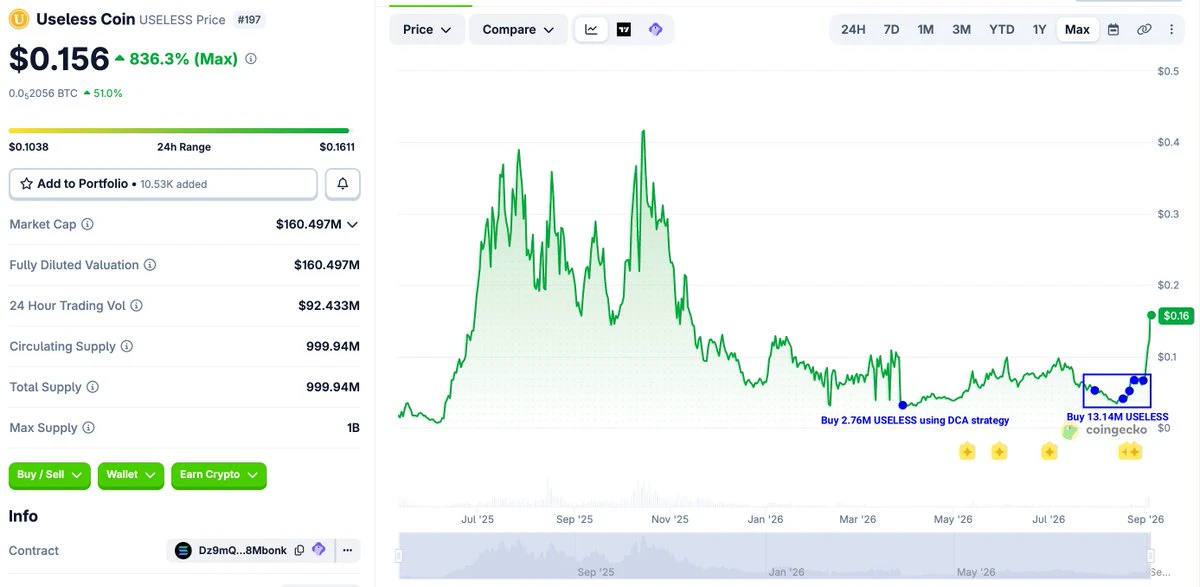Screen dimensions: 1200x587
Task: Click the star in Add to Portfolio
Action: tap(27, 184)
